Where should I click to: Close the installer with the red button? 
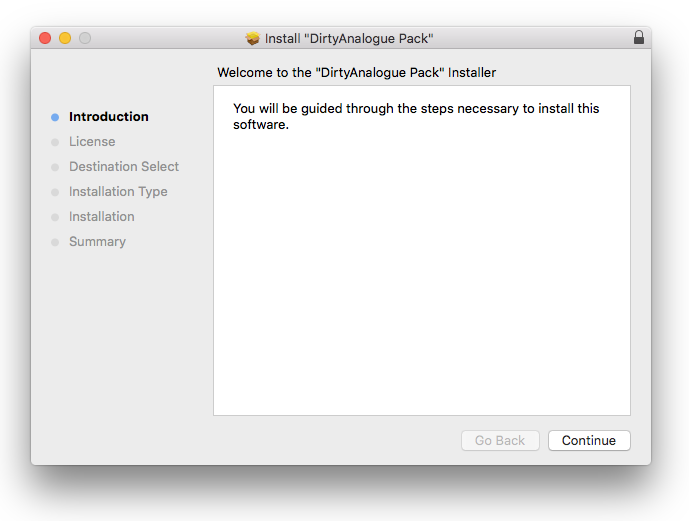coord(45,38)
